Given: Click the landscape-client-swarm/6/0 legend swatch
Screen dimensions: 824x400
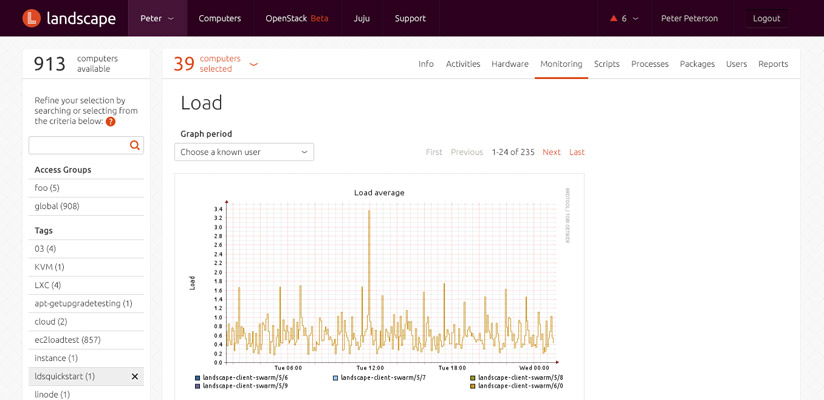Looking at the screenshot, I should (473, 386).
